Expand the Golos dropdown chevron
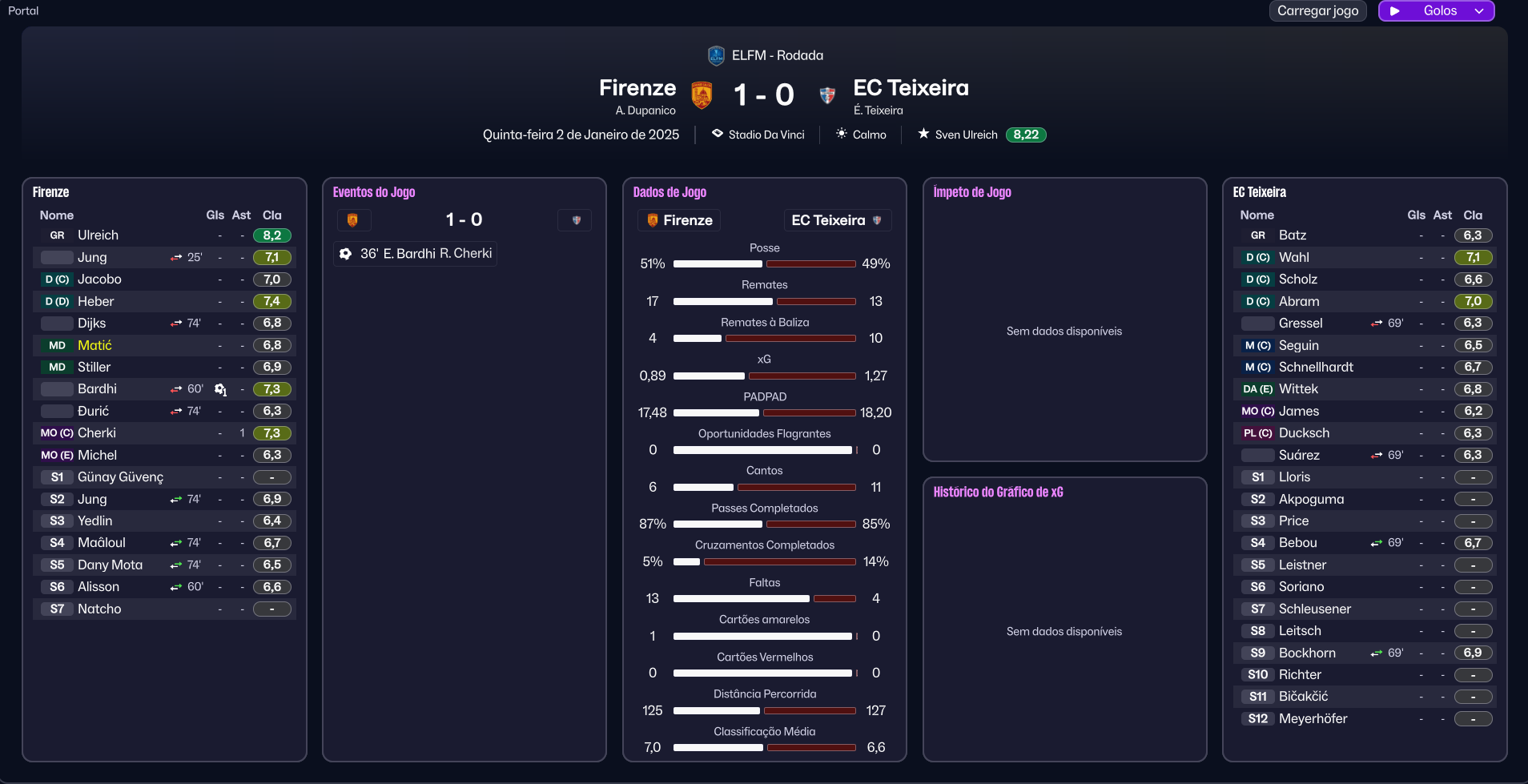This screenshot has width=1528, height=784. pos(1479,11)
